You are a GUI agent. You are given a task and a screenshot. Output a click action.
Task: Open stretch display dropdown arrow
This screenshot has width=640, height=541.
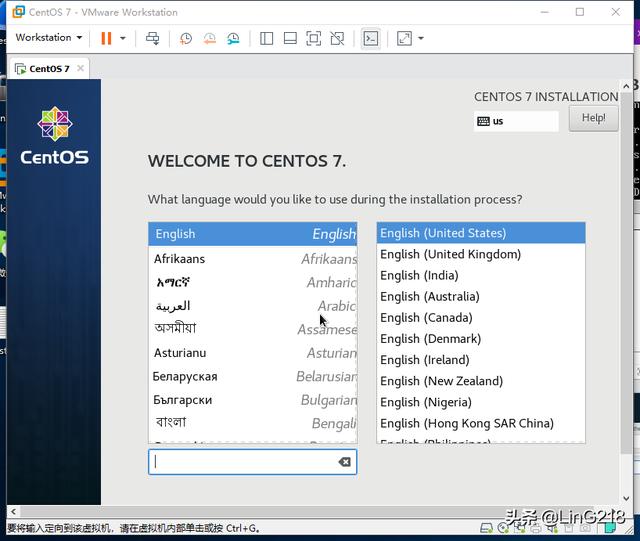[421, 38]
